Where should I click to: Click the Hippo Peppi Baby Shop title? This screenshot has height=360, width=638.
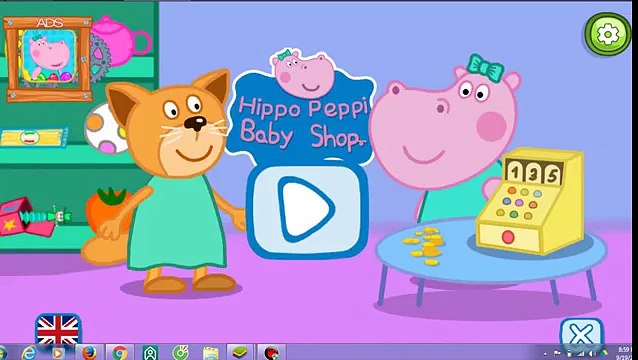point(302,122)
